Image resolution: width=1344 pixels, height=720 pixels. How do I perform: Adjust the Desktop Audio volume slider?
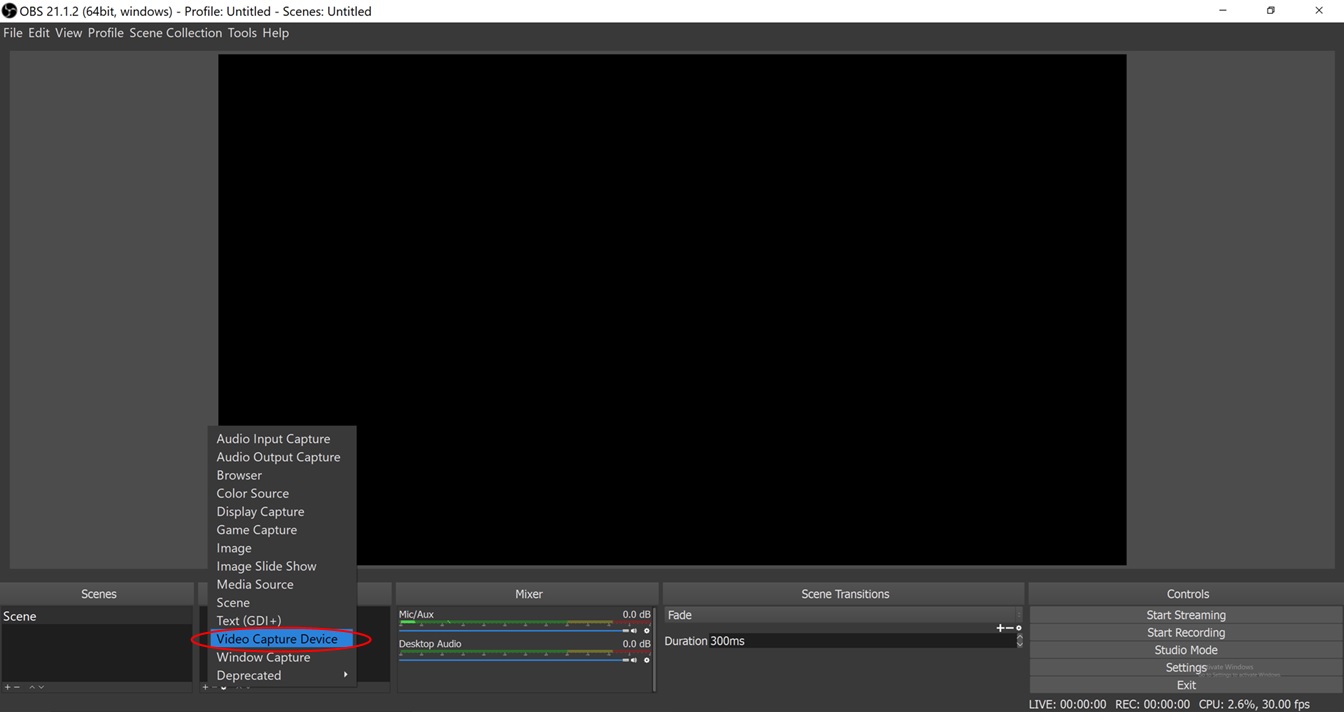pyautogui.click(x=515, y=660)
